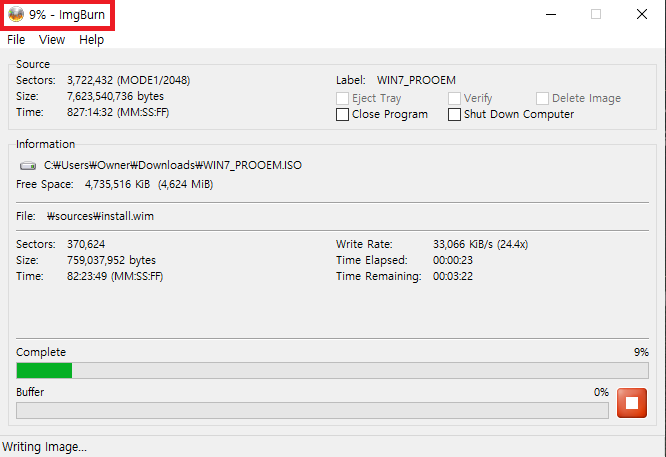The image size is (666, 457).
Task: Minimize the ImgBurn window
Action: tap(551, 14)
